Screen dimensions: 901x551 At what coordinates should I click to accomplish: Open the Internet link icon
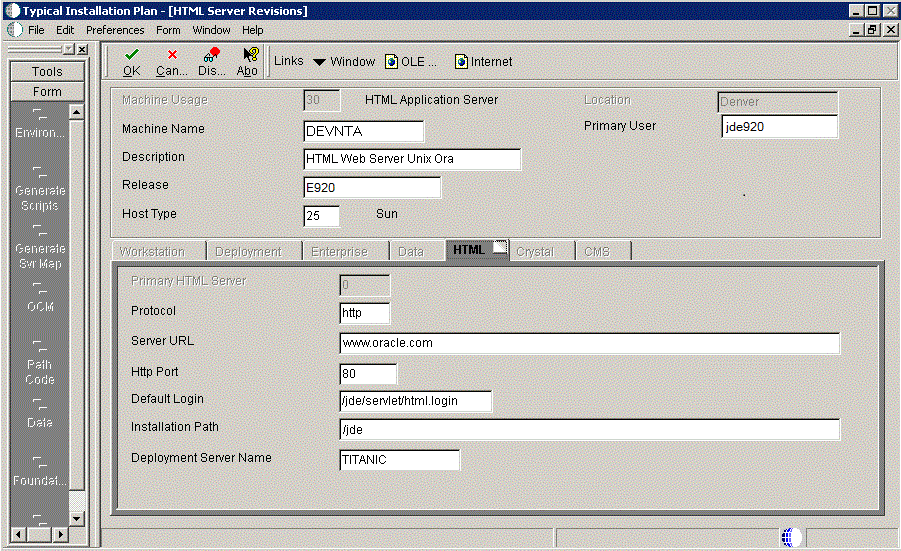coord(461,61)
